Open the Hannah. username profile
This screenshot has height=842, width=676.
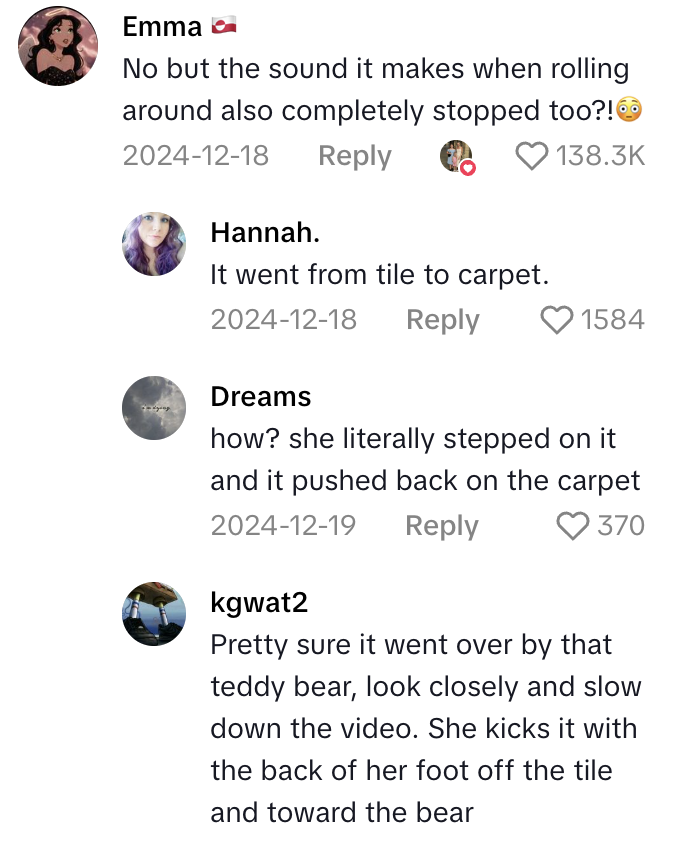(x=265, y=233)
